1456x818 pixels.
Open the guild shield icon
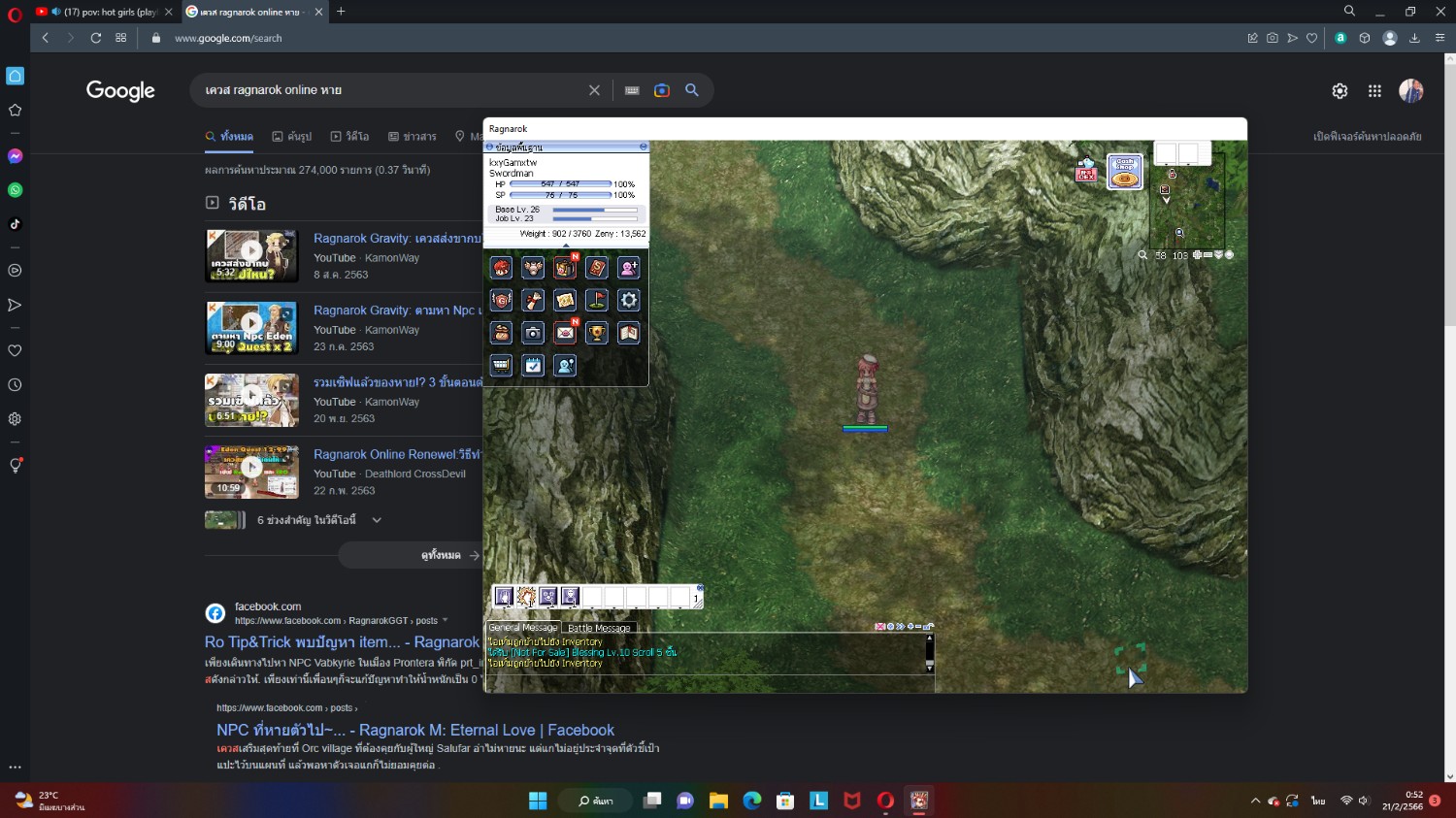[x=501, y=300]
